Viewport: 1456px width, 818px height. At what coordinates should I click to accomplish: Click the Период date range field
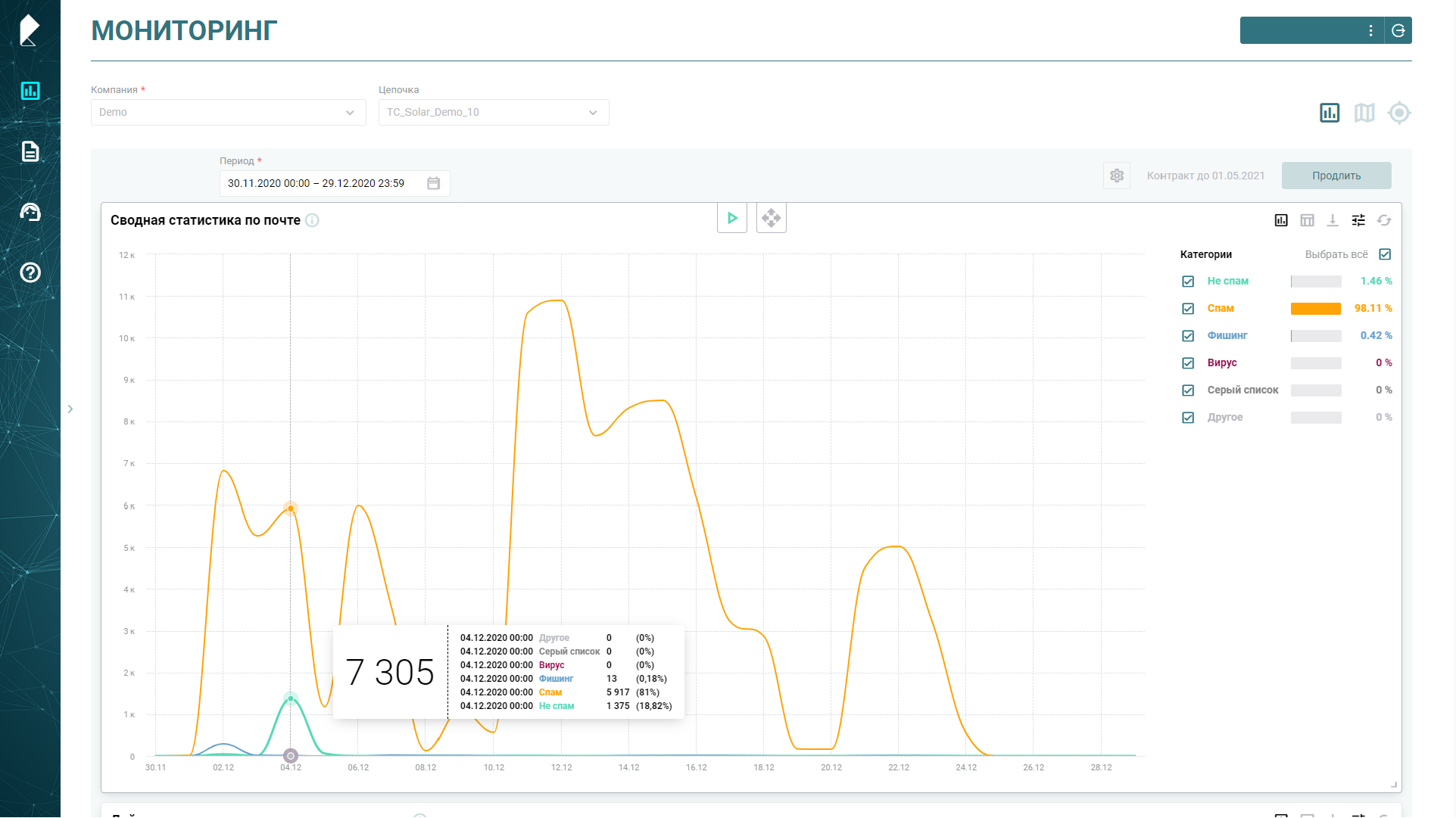[x=335, y=183]
